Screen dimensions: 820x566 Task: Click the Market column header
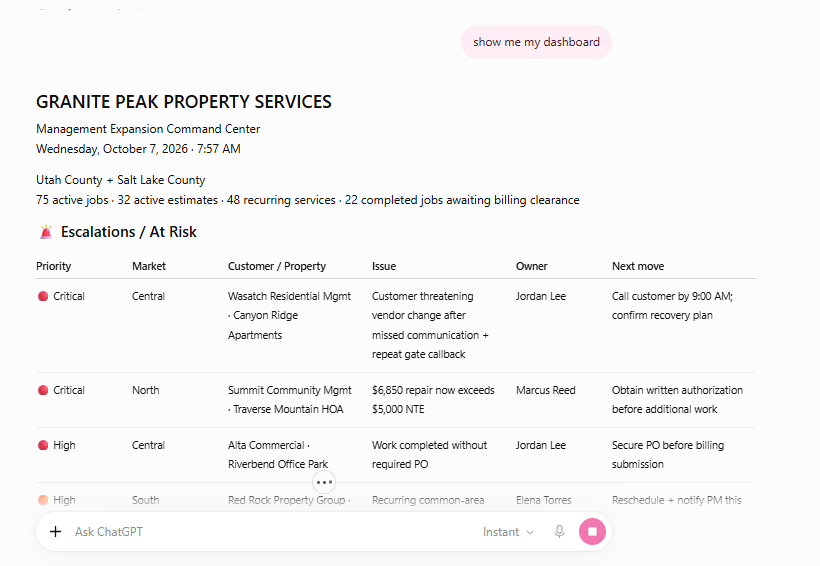149,266
